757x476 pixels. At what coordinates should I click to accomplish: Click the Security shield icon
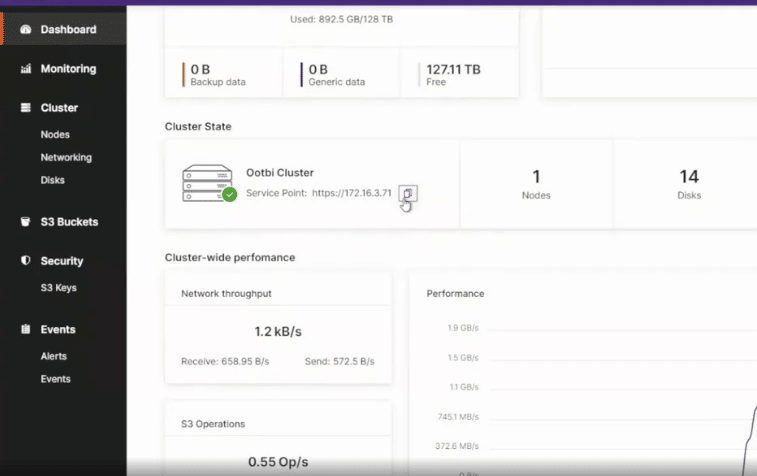pos(26,261)
